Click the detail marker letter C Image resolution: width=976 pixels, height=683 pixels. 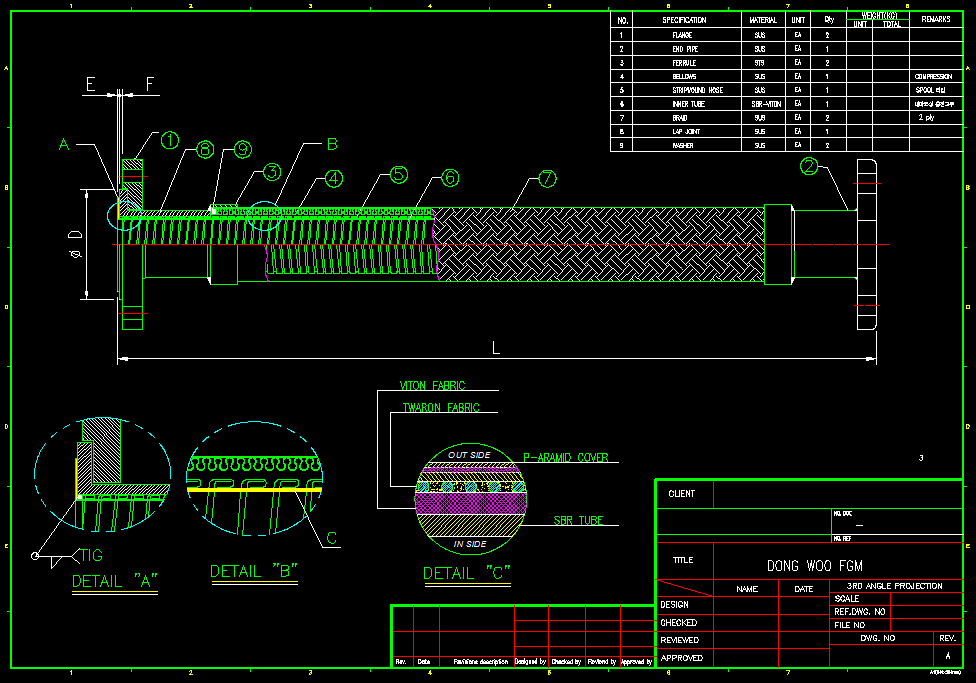pos(332,538)
